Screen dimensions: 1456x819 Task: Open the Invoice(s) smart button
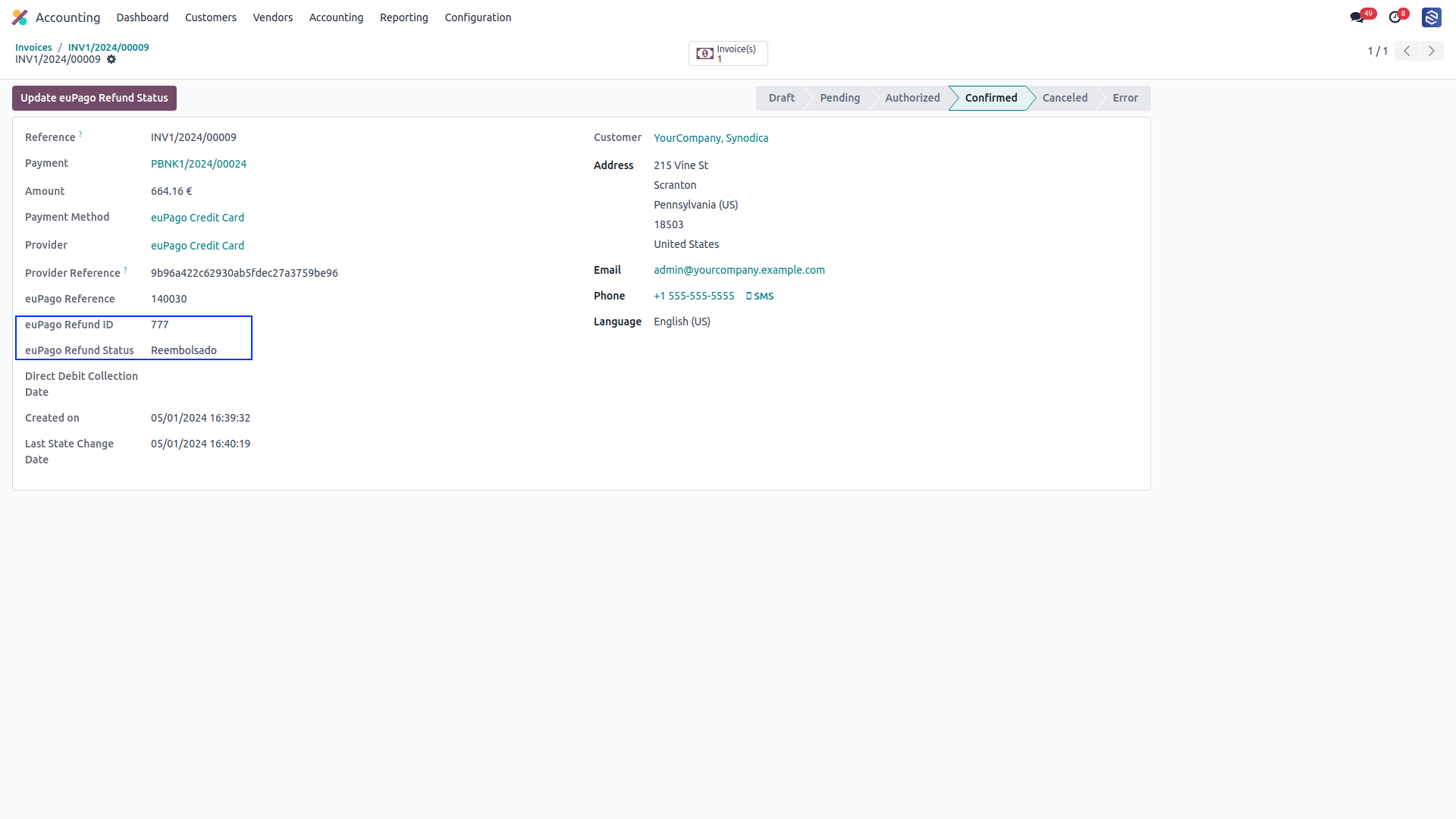point(728,53)
